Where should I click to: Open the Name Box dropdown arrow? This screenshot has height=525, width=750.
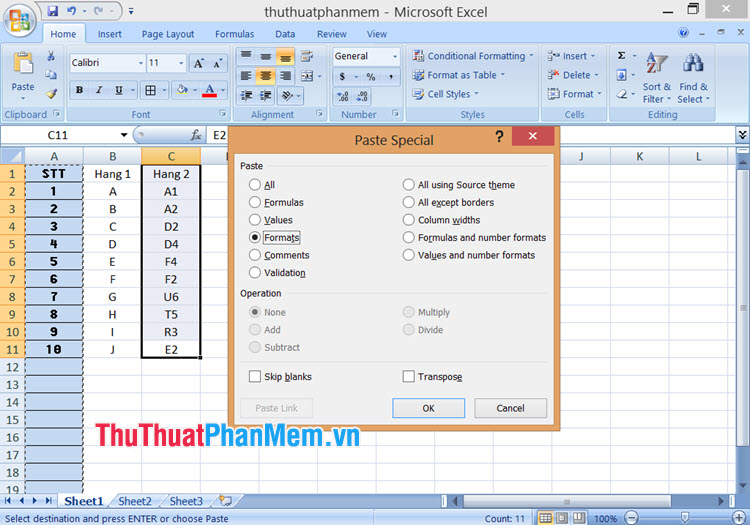[124, 135]
